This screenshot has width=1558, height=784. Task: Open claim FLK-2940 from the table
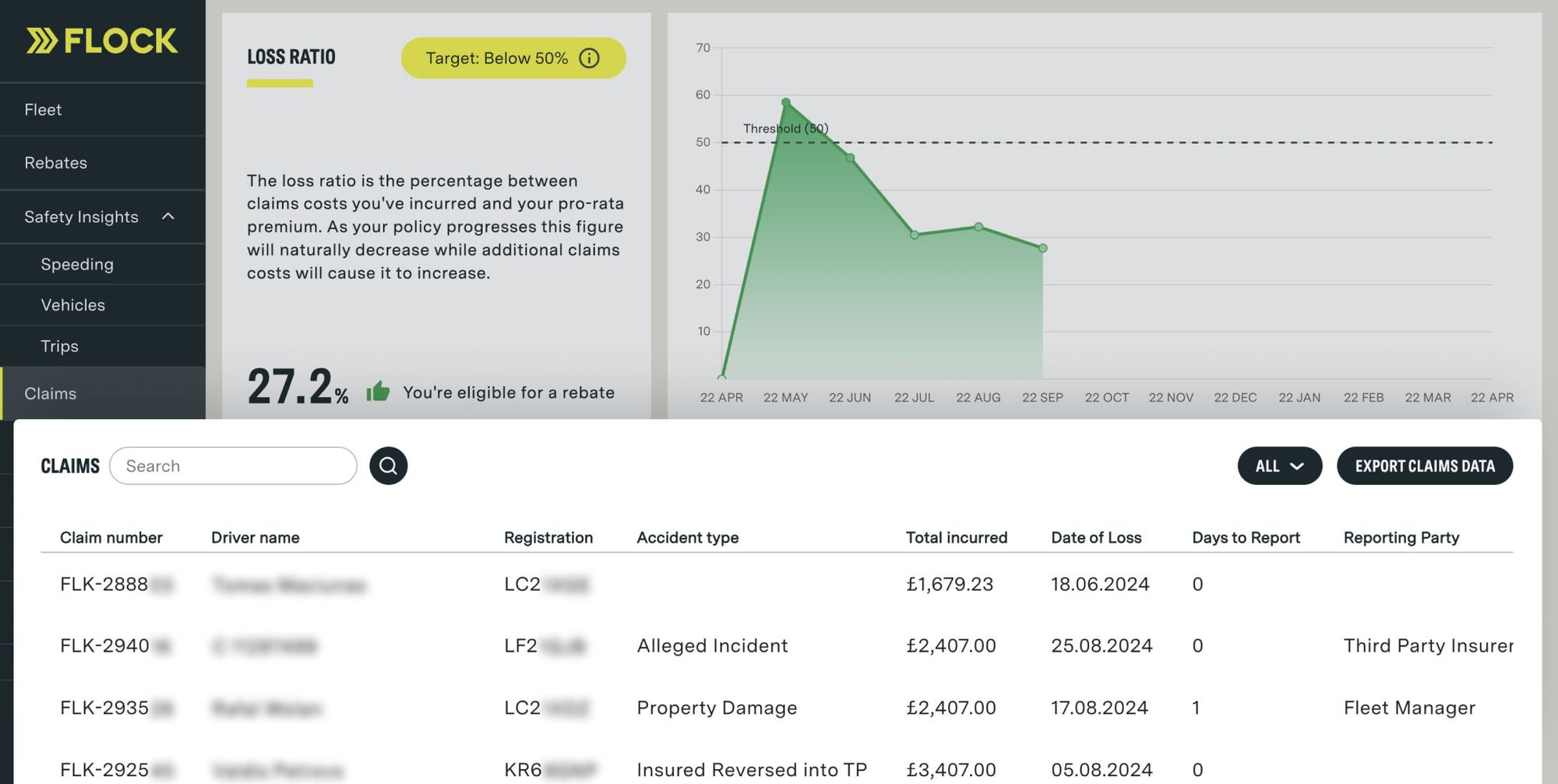(104, 645)
